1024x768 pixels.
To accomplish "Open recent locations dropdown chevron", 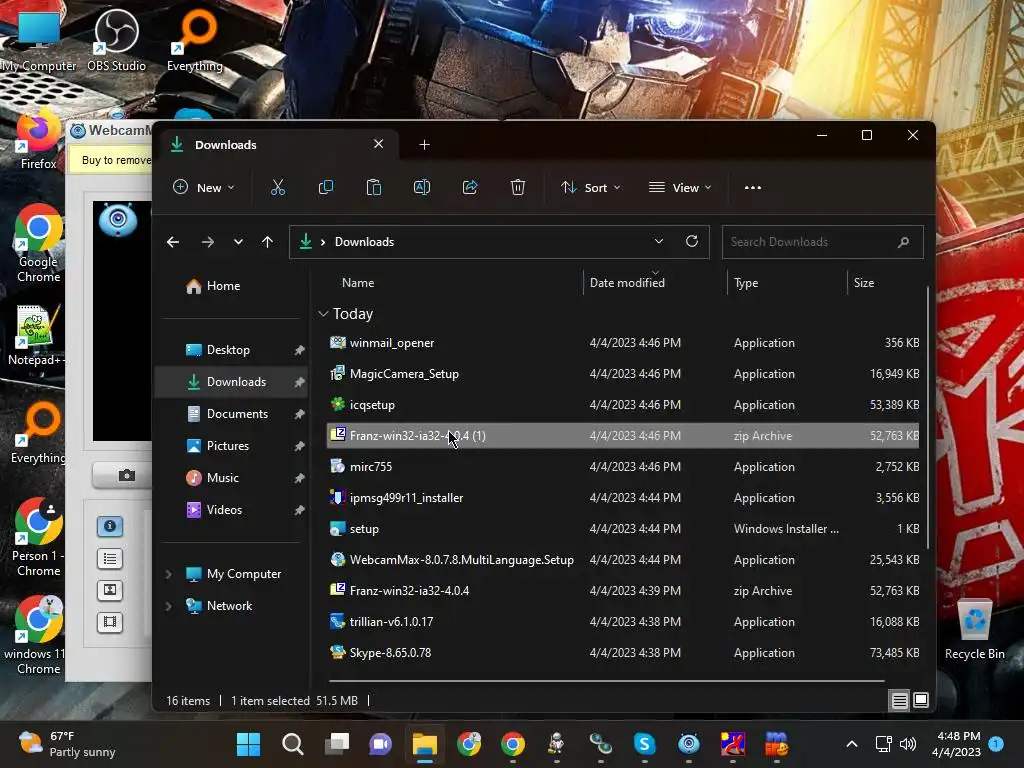I will [238, 242].
